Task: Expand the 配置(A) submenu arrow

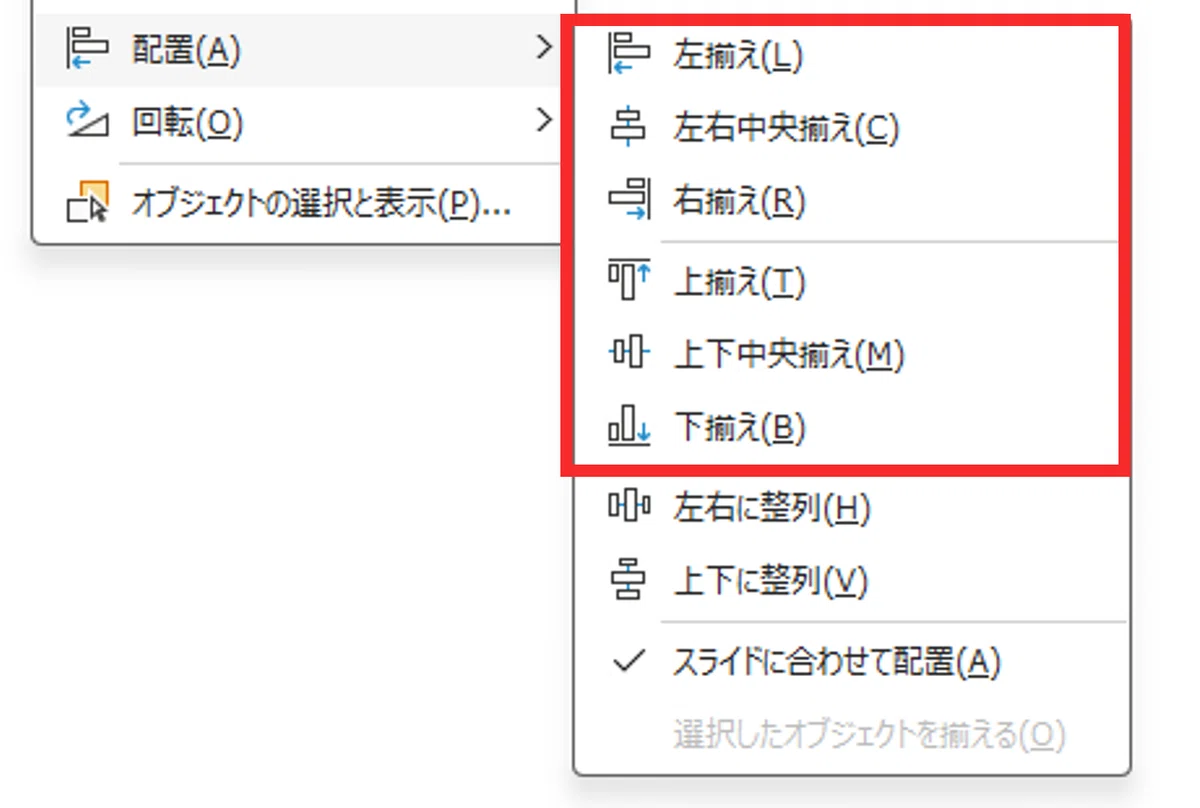Action: [x=543, y=47]
